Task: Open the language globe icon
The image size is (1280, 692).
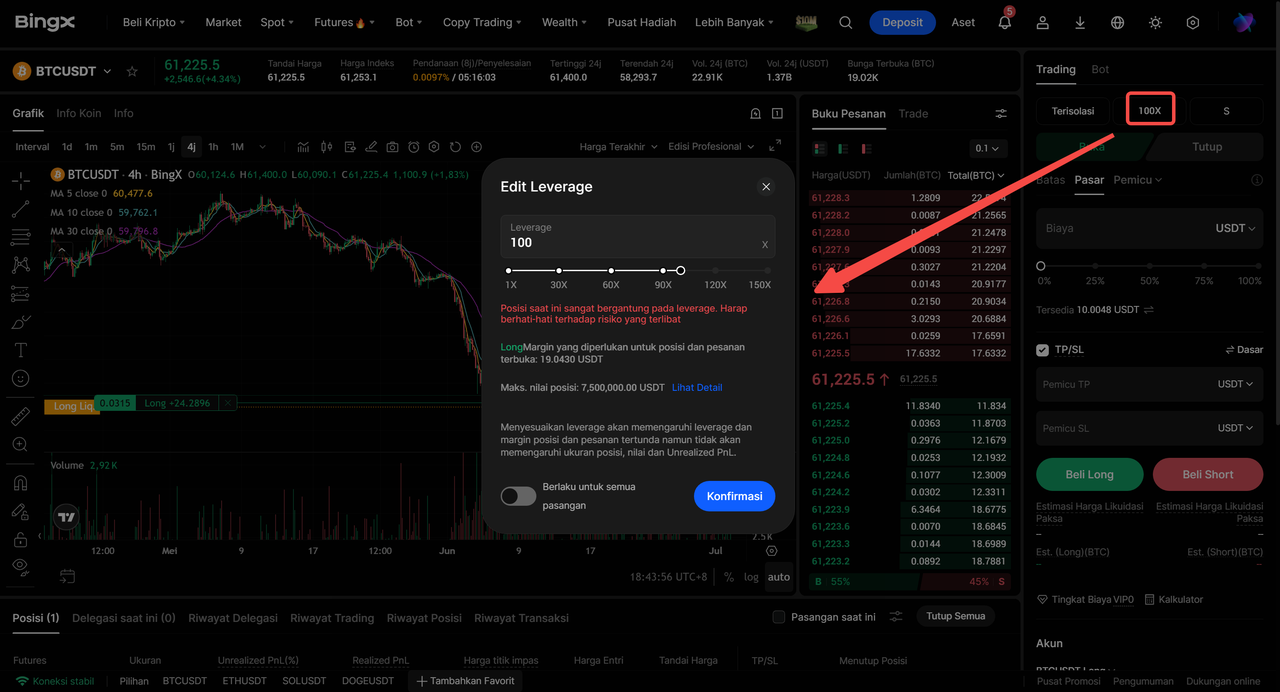Action: [x=1118, y=22]
